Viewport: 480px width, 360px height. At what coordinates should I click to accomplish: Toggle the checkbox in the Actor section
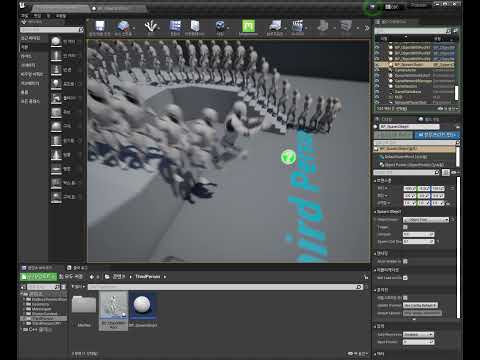point(405,298)
